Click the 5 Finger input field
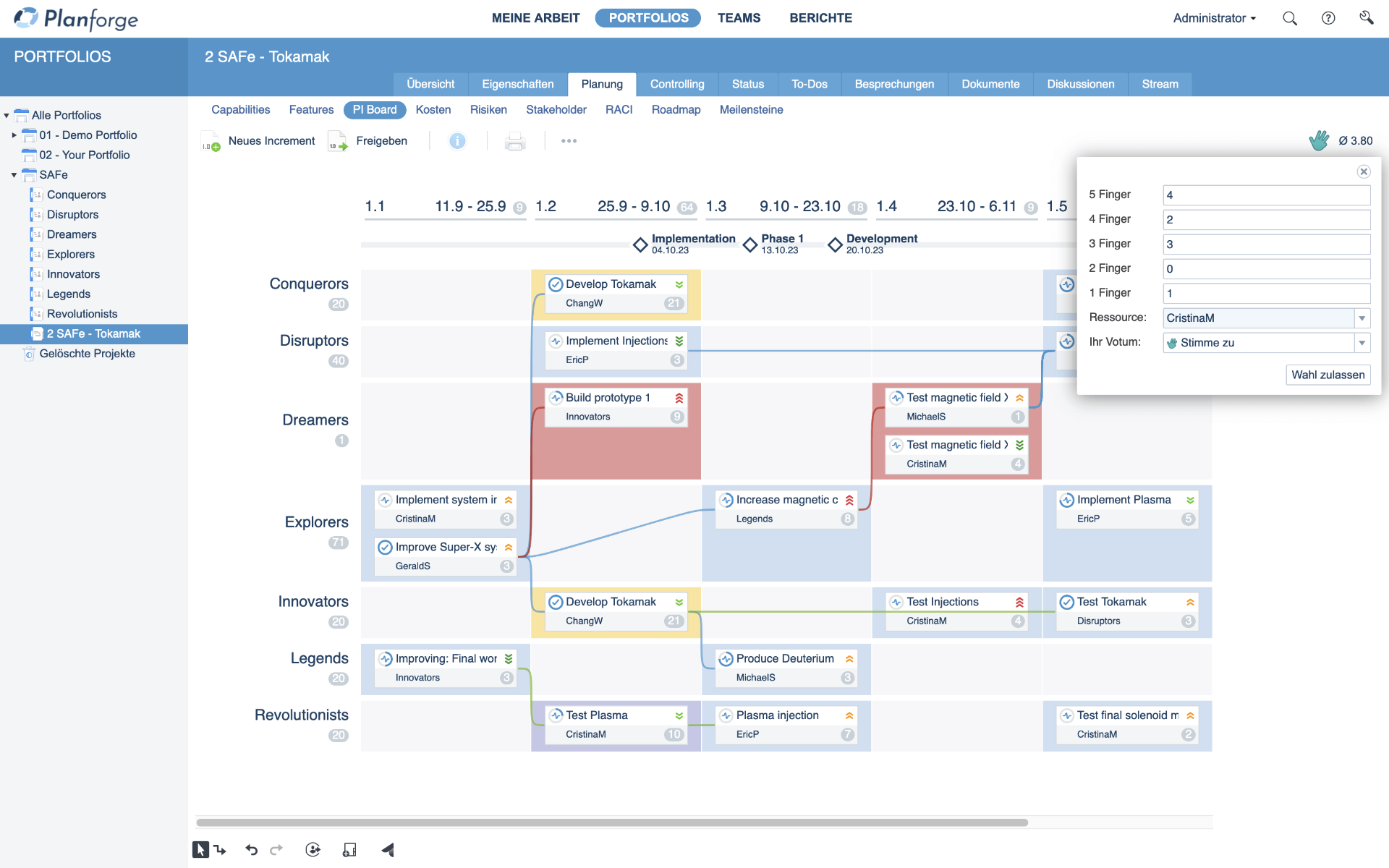Screen dimensions: 1389x868 point(1266,195)
